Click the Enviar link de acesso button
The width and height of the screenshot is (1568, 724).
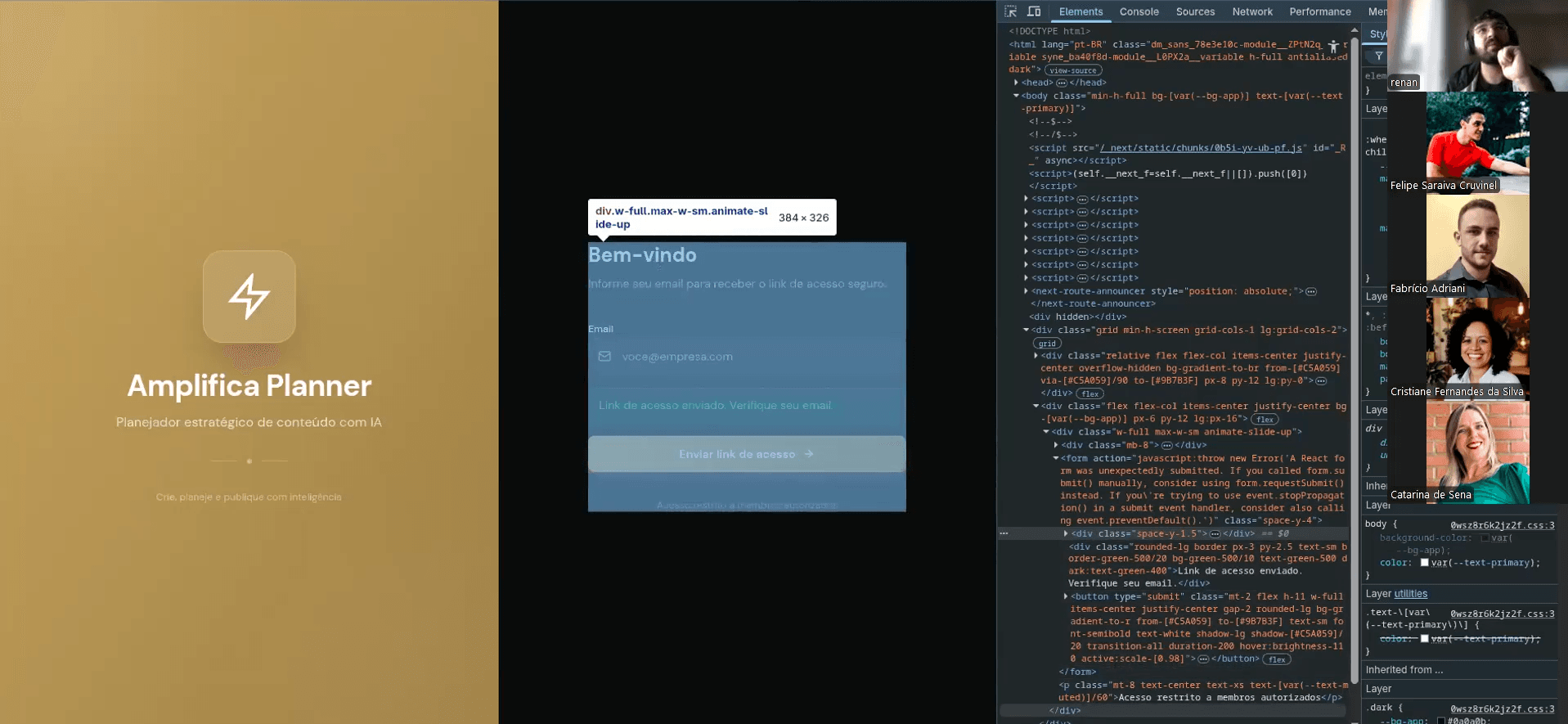tap(746, 454)
